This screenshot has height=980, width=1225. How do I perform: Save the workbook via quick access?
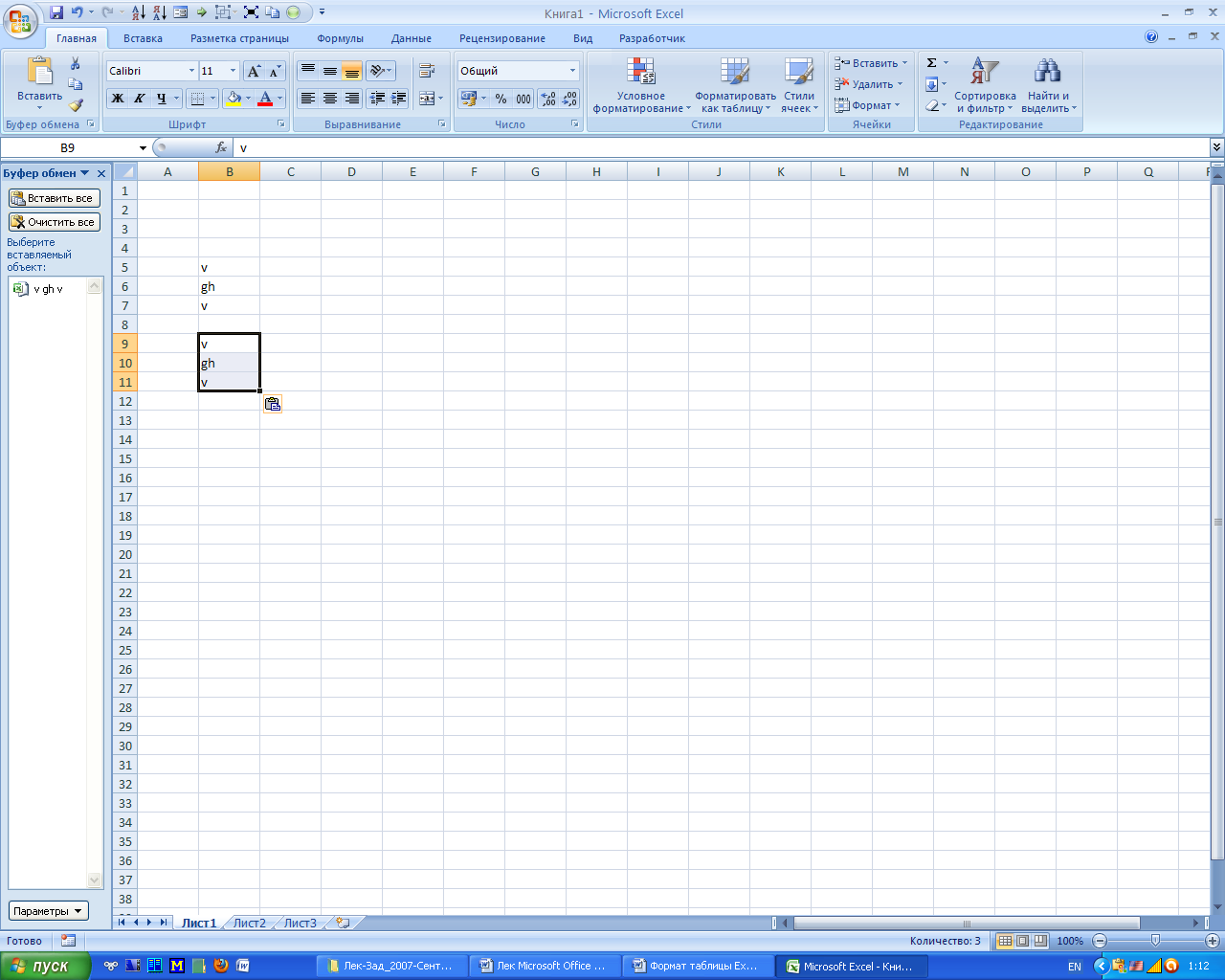[x=56, y=12]
